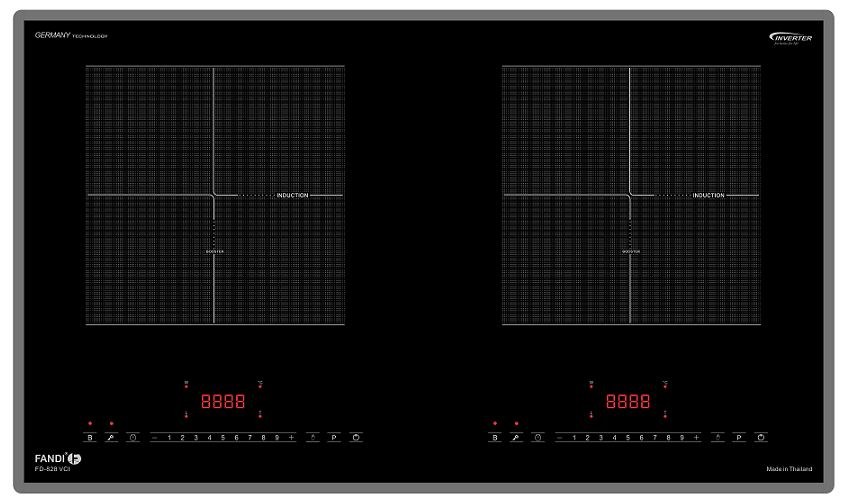The height and width of the screenshot is (501, 846).
Task: Tap the left zone child lock key icon
Action: click(111, 437)
